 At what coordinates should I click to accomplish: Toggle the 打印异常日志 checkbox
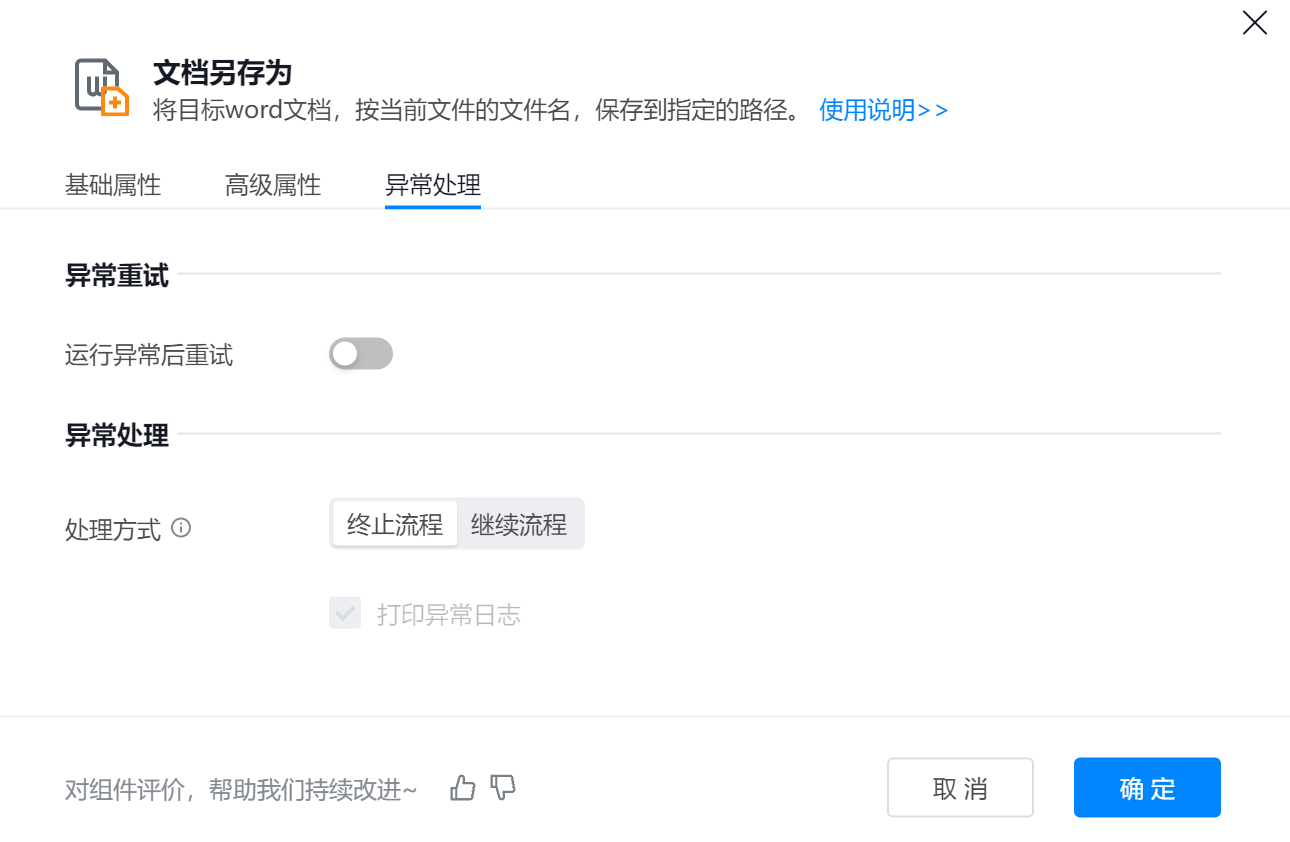tap(345, 614)
